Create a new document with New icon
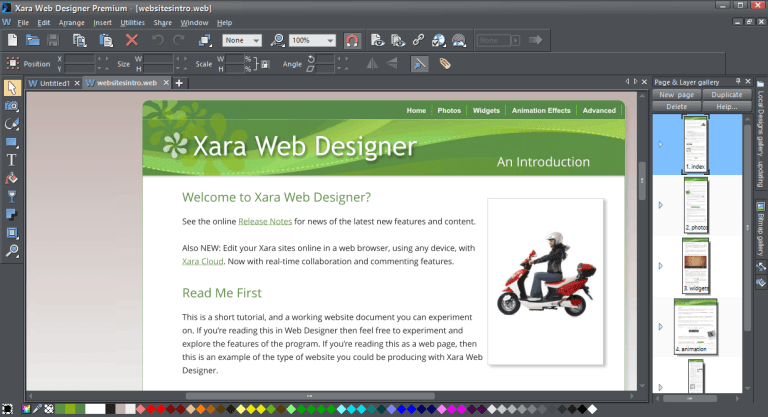 click(12, 40)
